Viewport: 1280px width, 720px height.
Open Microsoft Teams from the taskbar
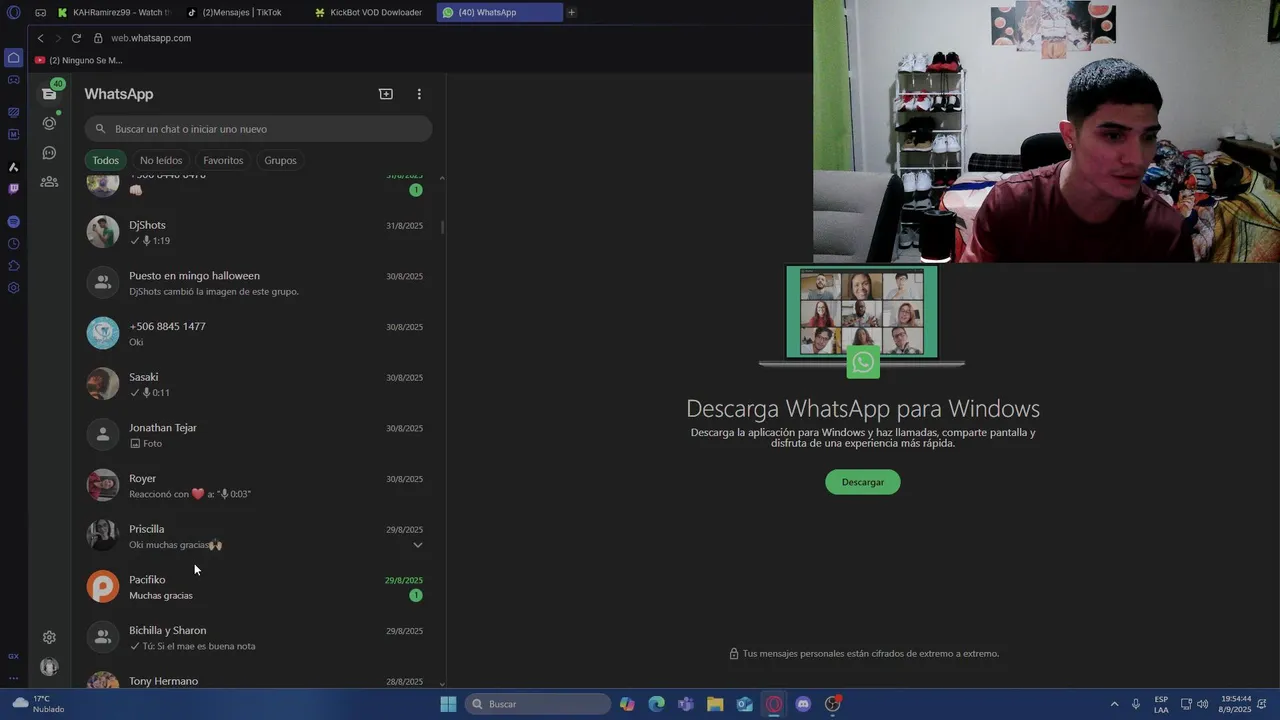tap(686, 704)
